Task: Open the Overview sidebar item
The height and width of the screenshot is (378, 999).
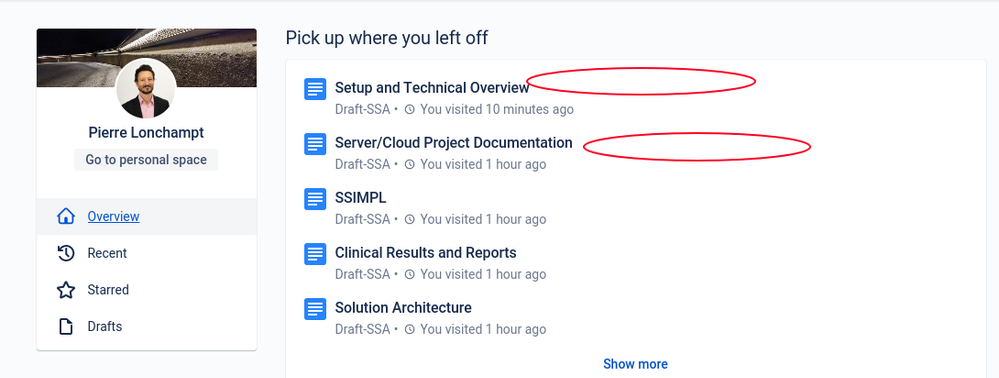Action: coord(147,217)
